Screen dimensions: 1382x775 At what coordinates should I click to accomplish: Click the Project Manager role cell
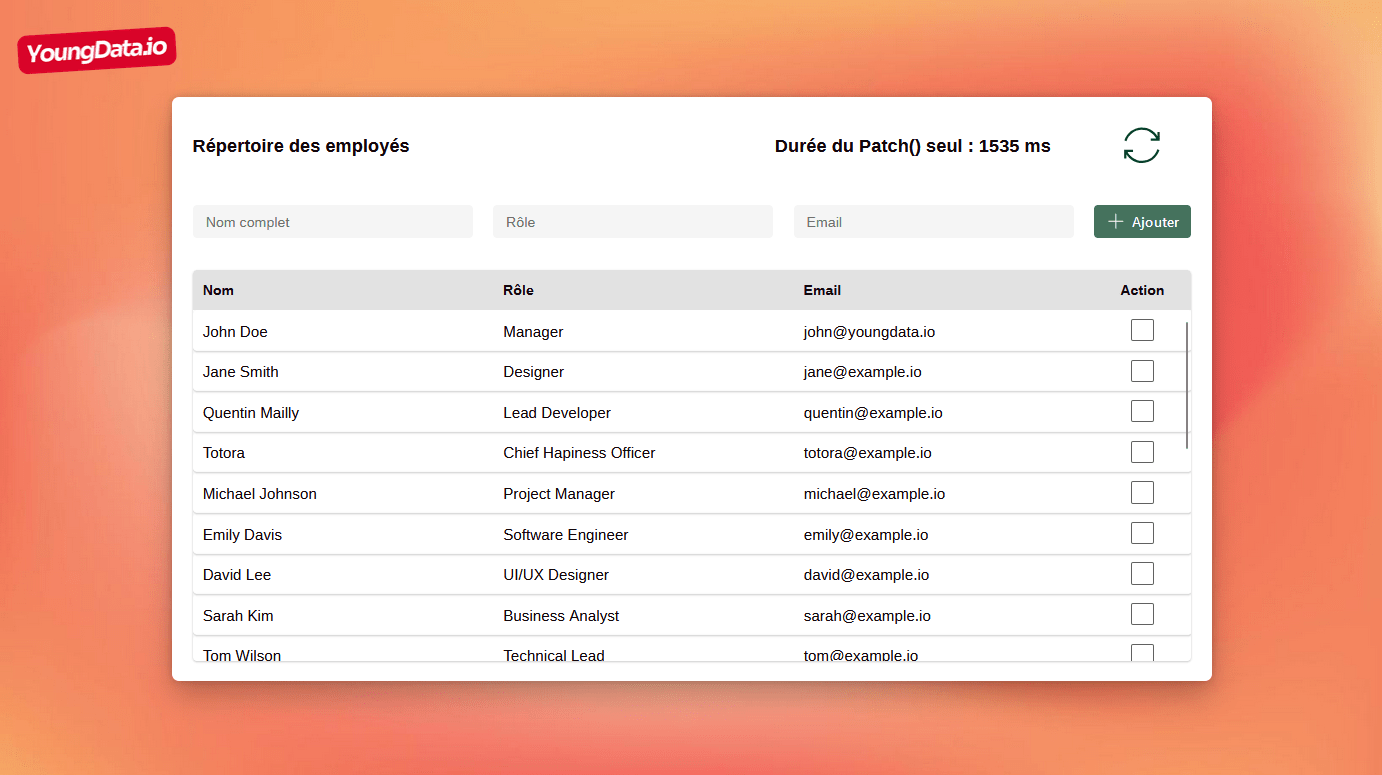click(x=559, y=494)
